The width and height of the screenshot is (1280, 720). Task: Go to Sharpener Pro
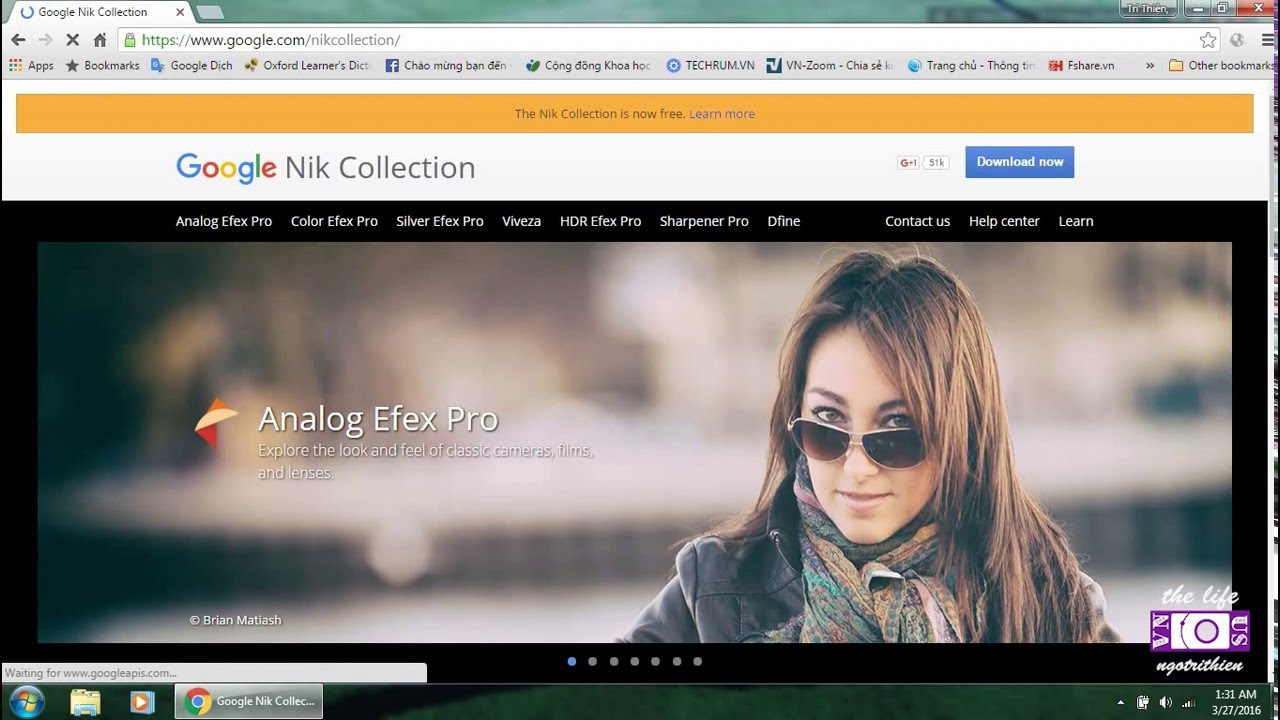[x=704, y=221]
